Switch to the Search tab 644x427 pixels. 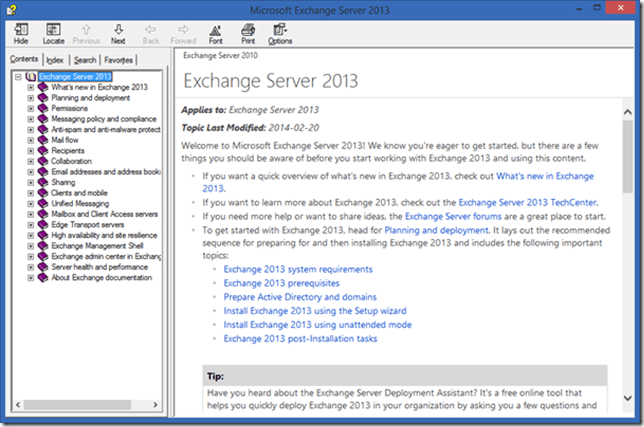click(85, 60)
